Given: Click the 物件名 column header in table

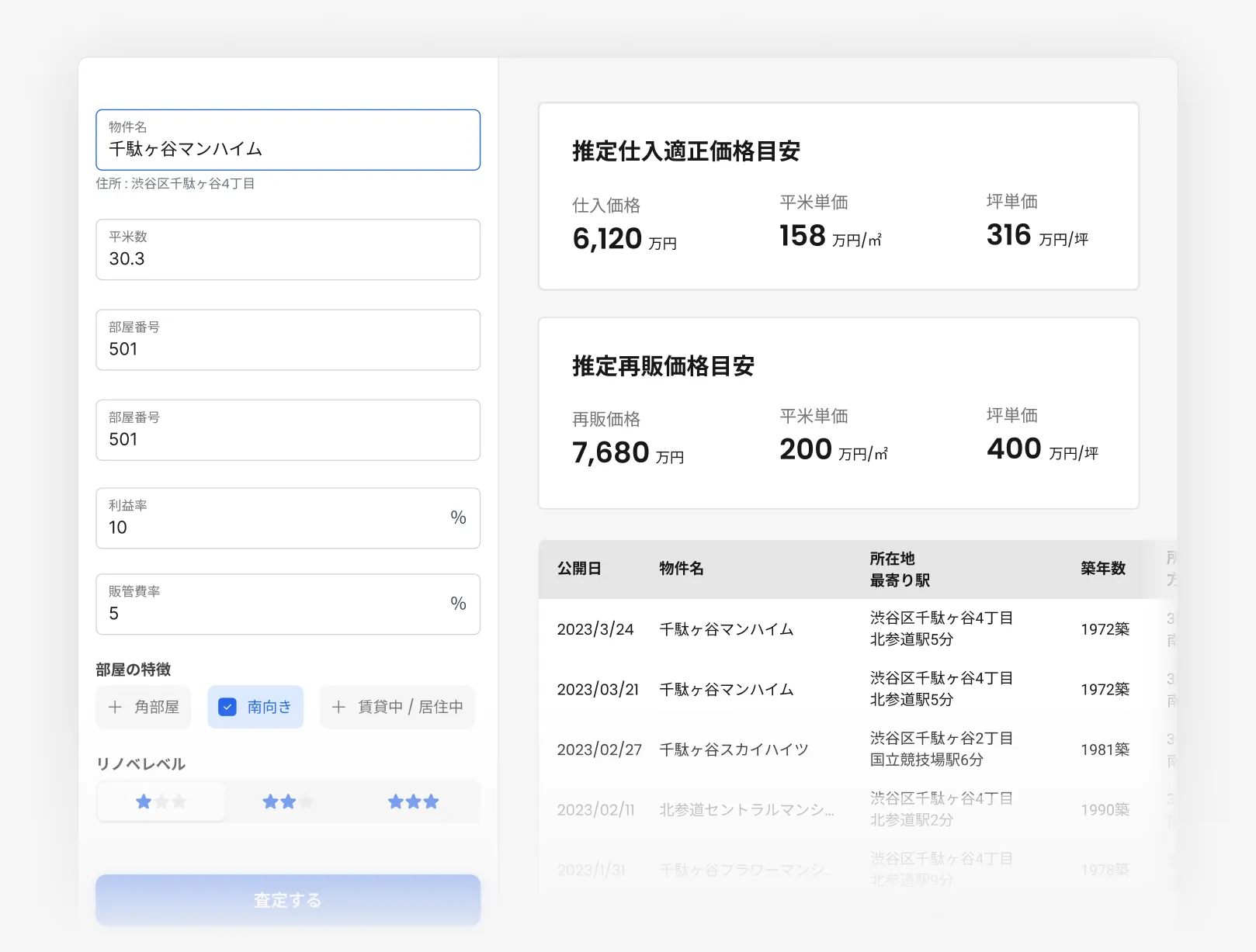Looking at the screenshot, I should point(682,569).
